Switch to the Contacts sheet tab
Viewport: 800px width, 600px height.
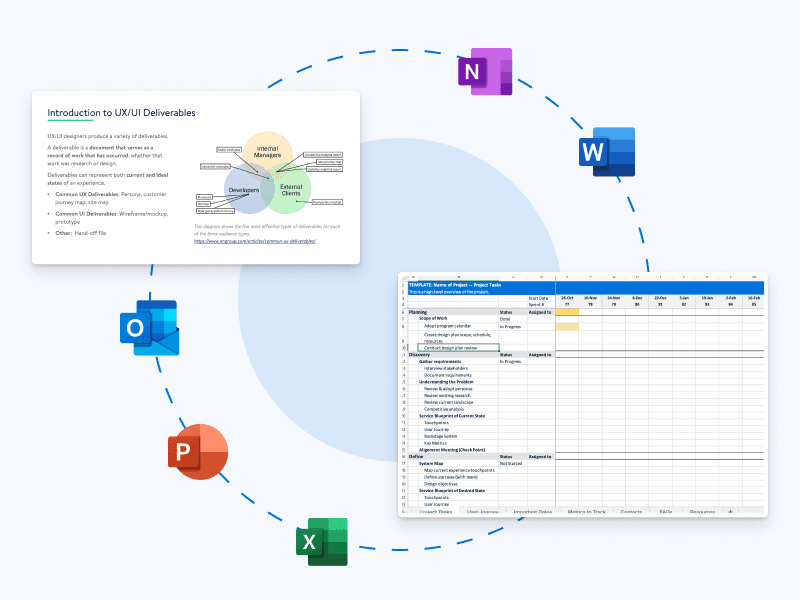coord(631,512)
